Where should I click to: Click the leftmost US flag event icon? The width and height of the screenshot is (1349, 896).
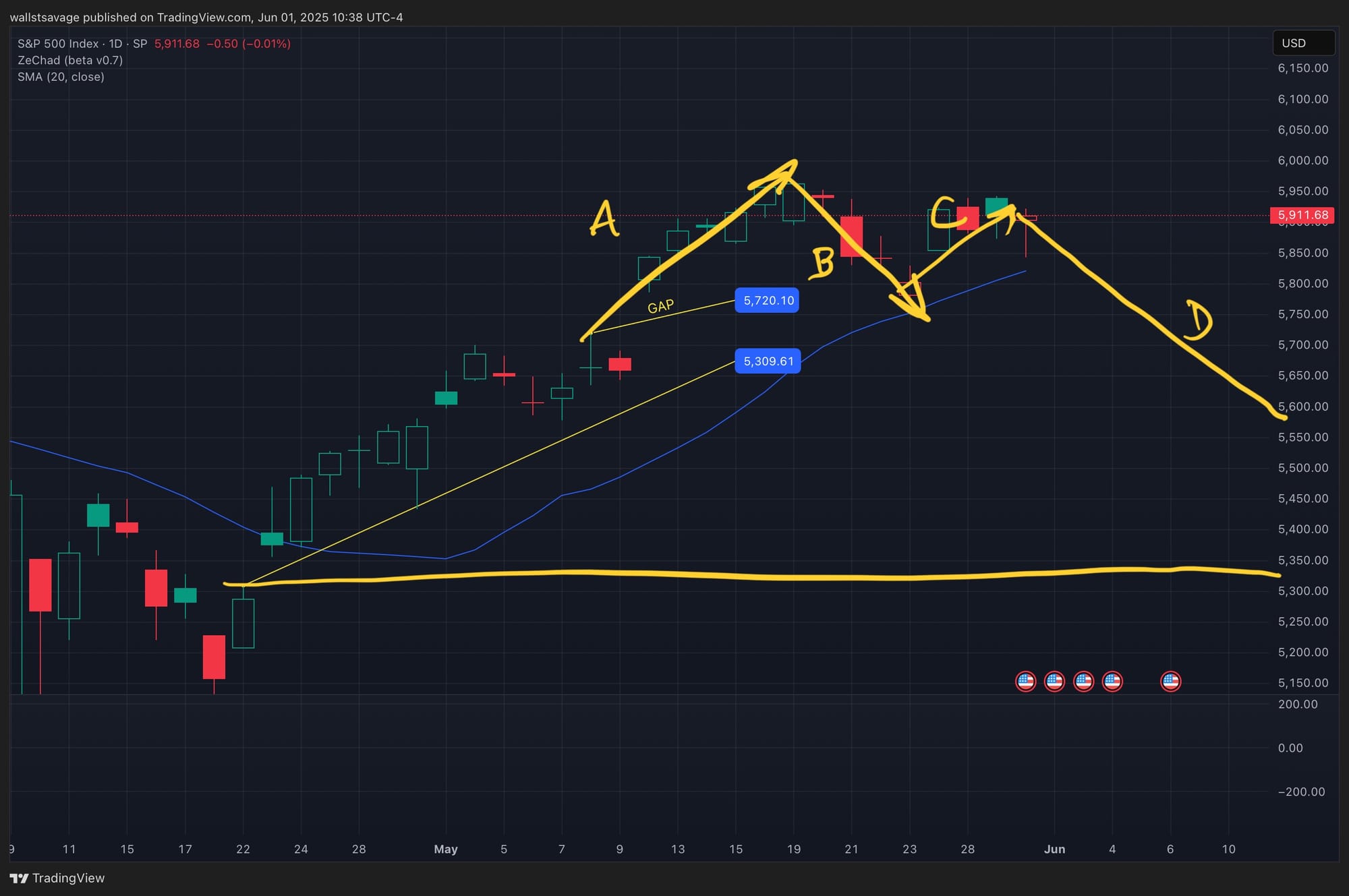pyautogui.click(x=1025, y=682)
